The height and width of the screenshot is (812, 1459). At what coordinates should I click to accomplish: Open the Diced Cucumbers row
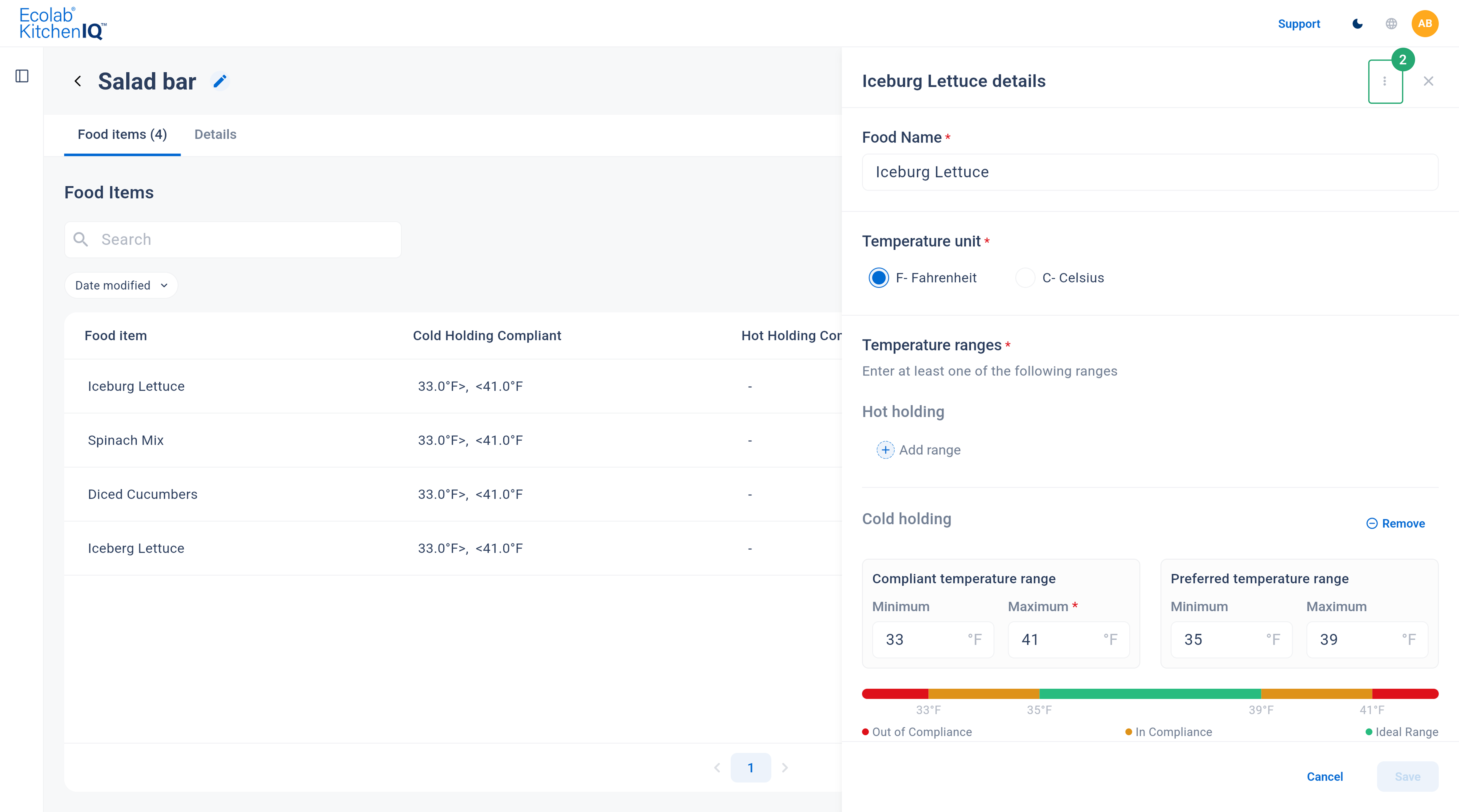point(453,494)
